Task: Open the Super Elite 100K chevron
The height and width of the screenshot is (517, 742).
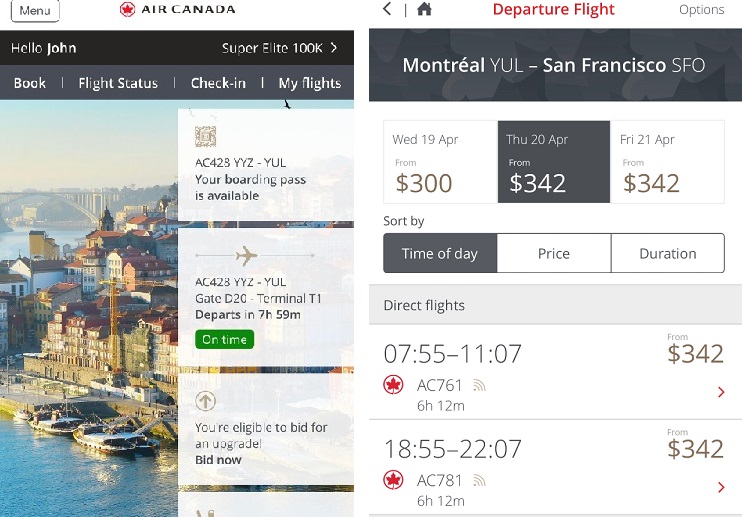Action: tap(334, 48)
